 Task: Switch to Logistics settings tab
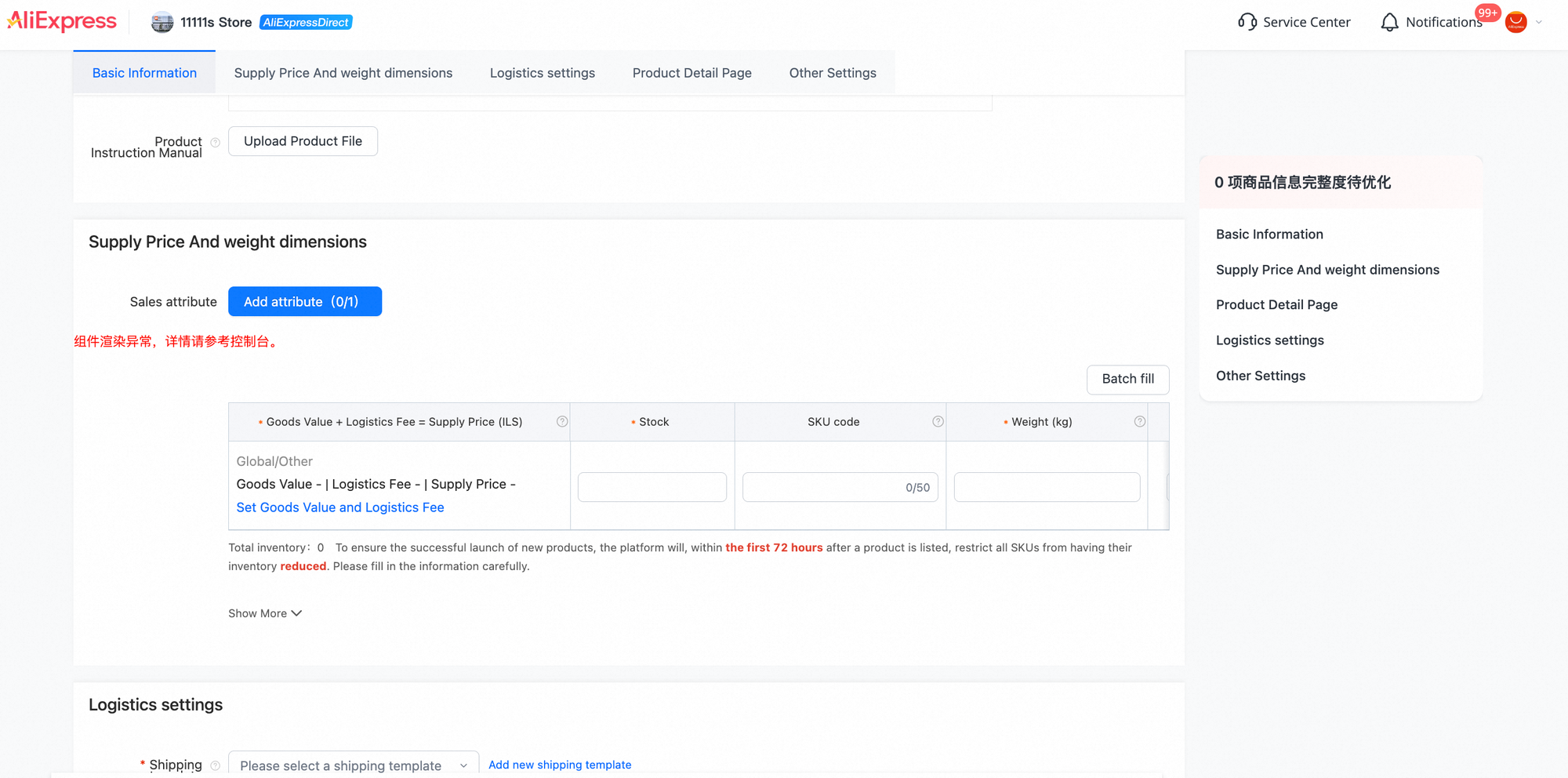coord(543,73)
